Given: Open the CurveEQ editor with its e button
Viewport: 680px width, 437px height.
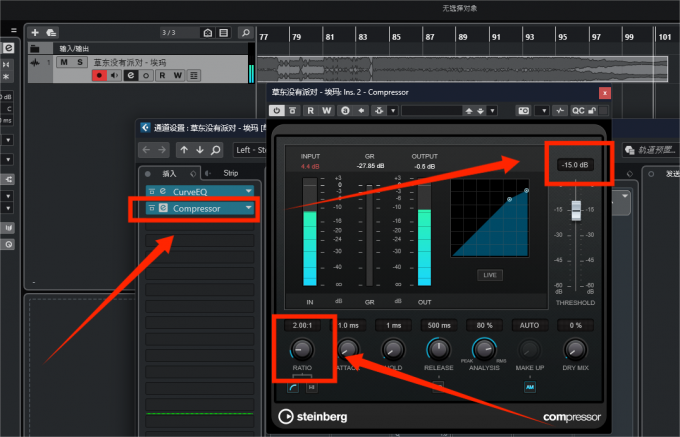Looking at the screenshot, I should (163, 191).
